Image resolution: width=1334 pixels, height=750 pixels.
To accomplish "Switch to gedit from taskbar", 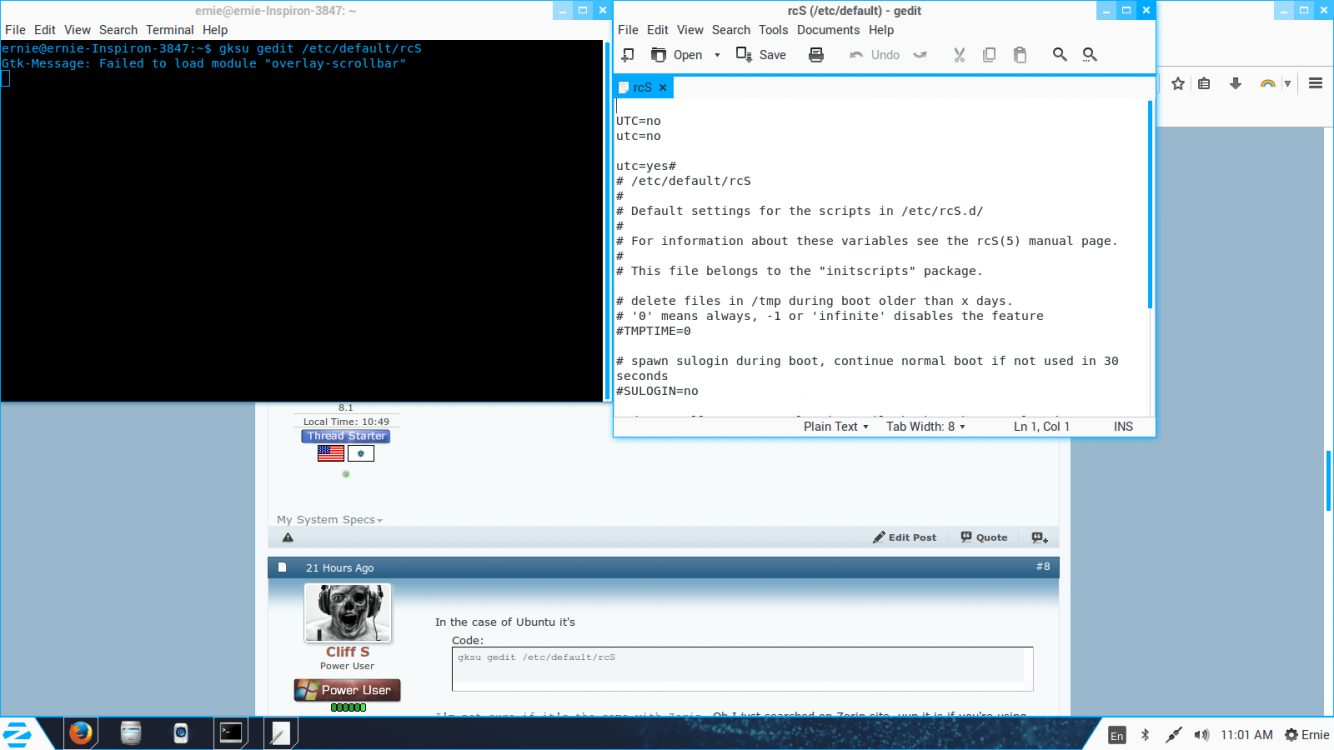I will point(280,733).
